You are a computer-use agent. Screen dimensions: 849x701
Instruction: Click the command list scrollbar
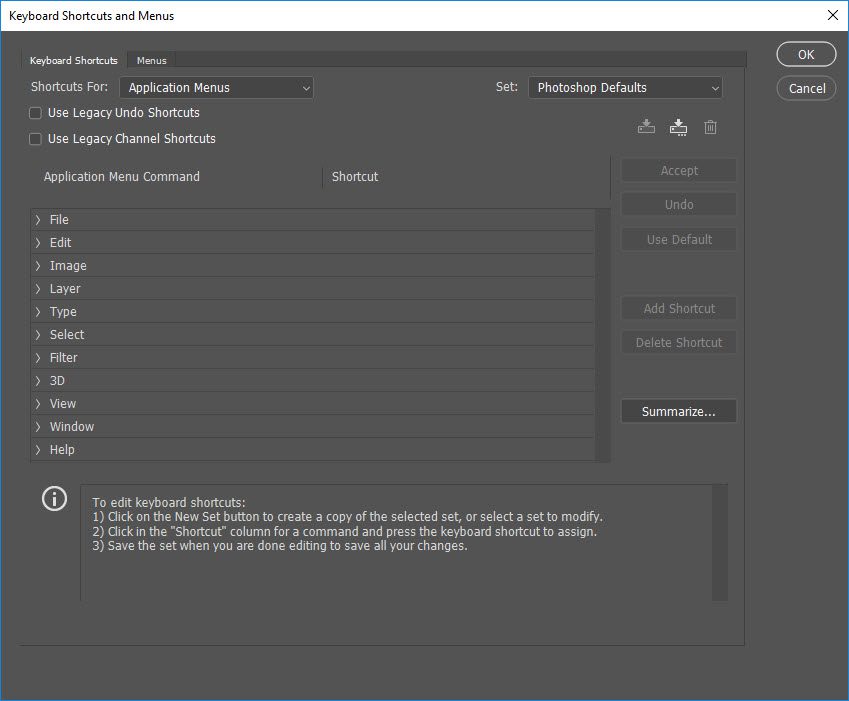click(604, 330)
